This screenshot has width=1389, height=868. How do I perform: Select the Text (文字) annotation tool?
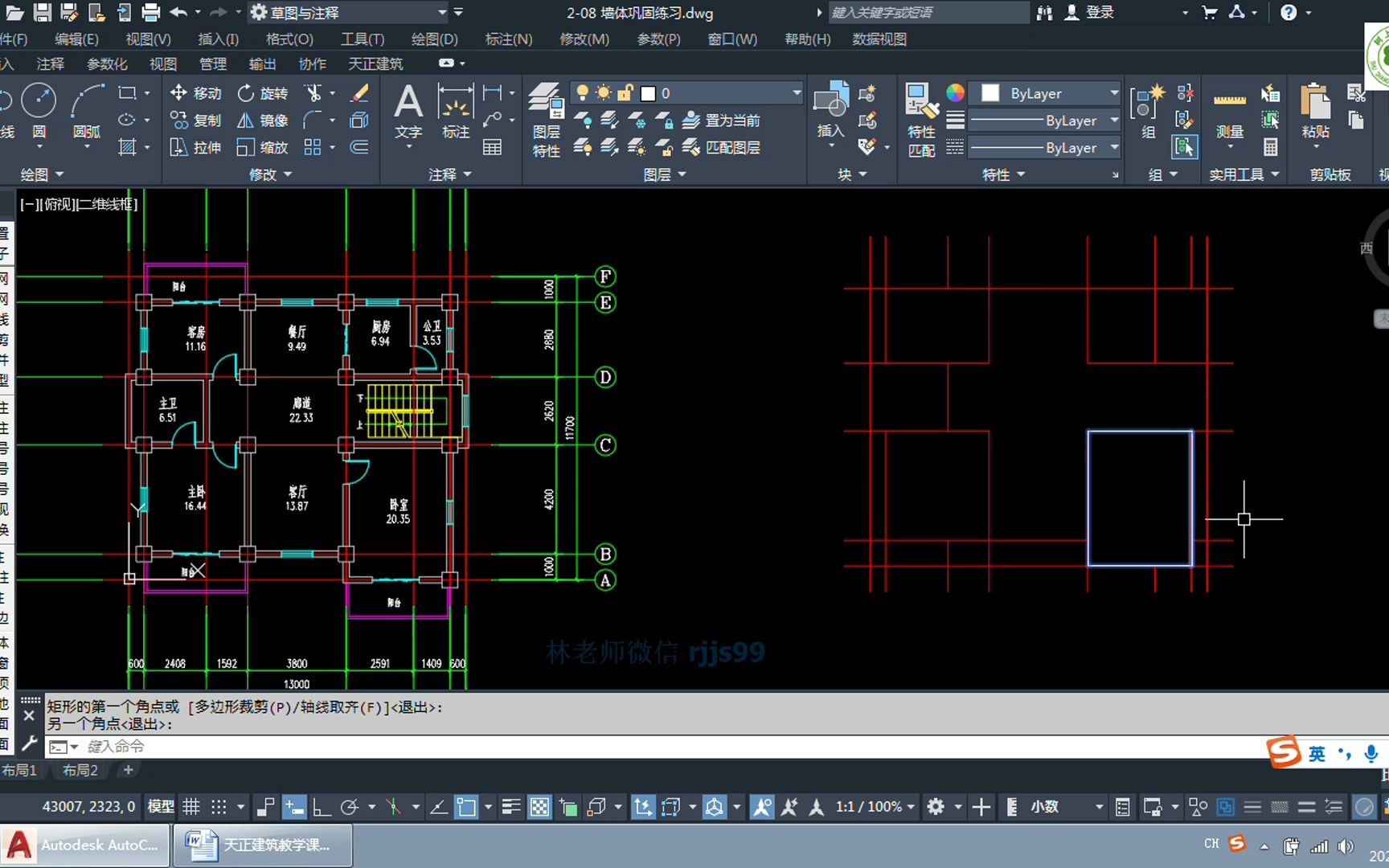point(408,111)
